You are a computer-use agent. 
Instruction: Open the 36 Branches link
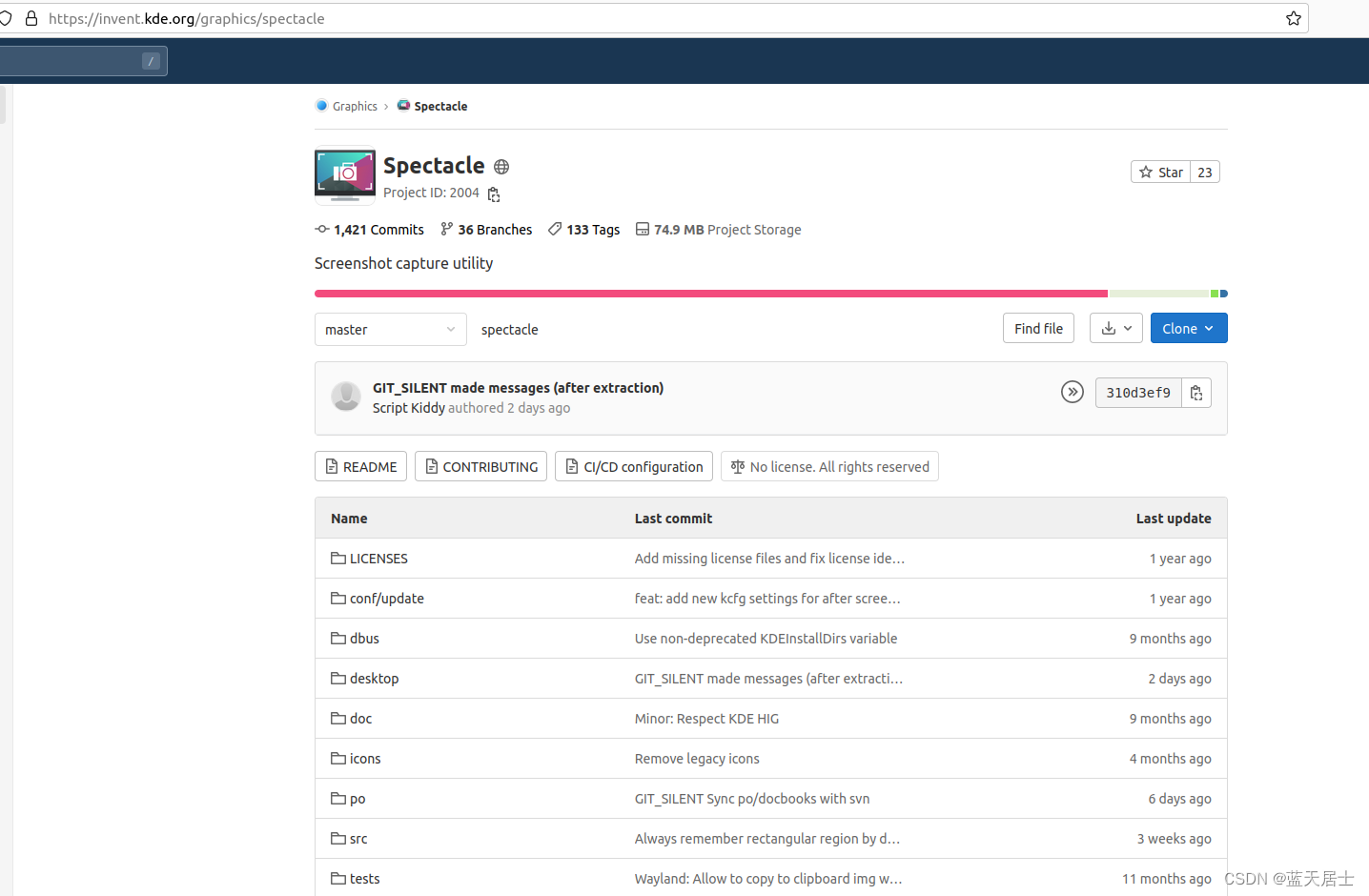[486, 230]
